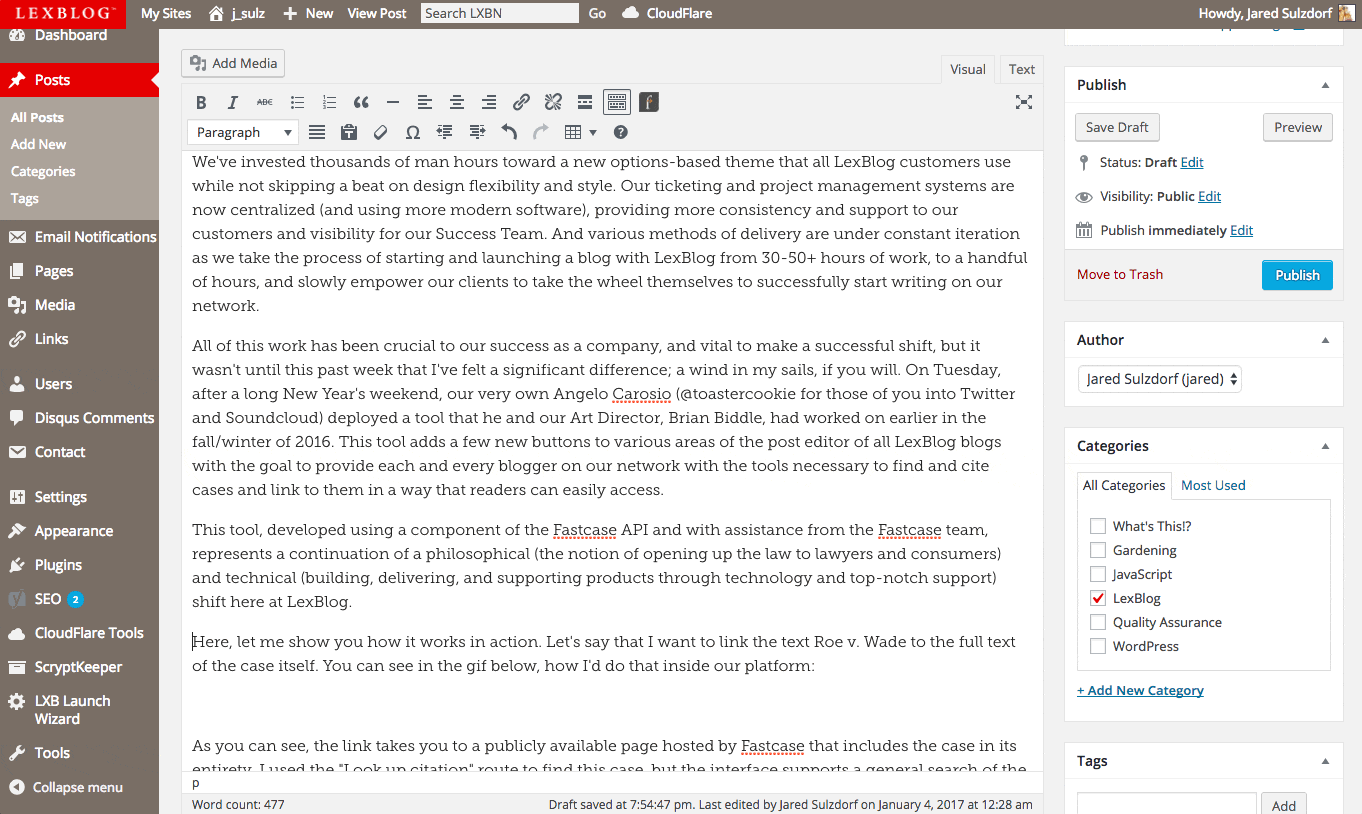Viewport: 1362px width, 814px height.
Task: Undo the last edit
Action: [x=509, y=132]
